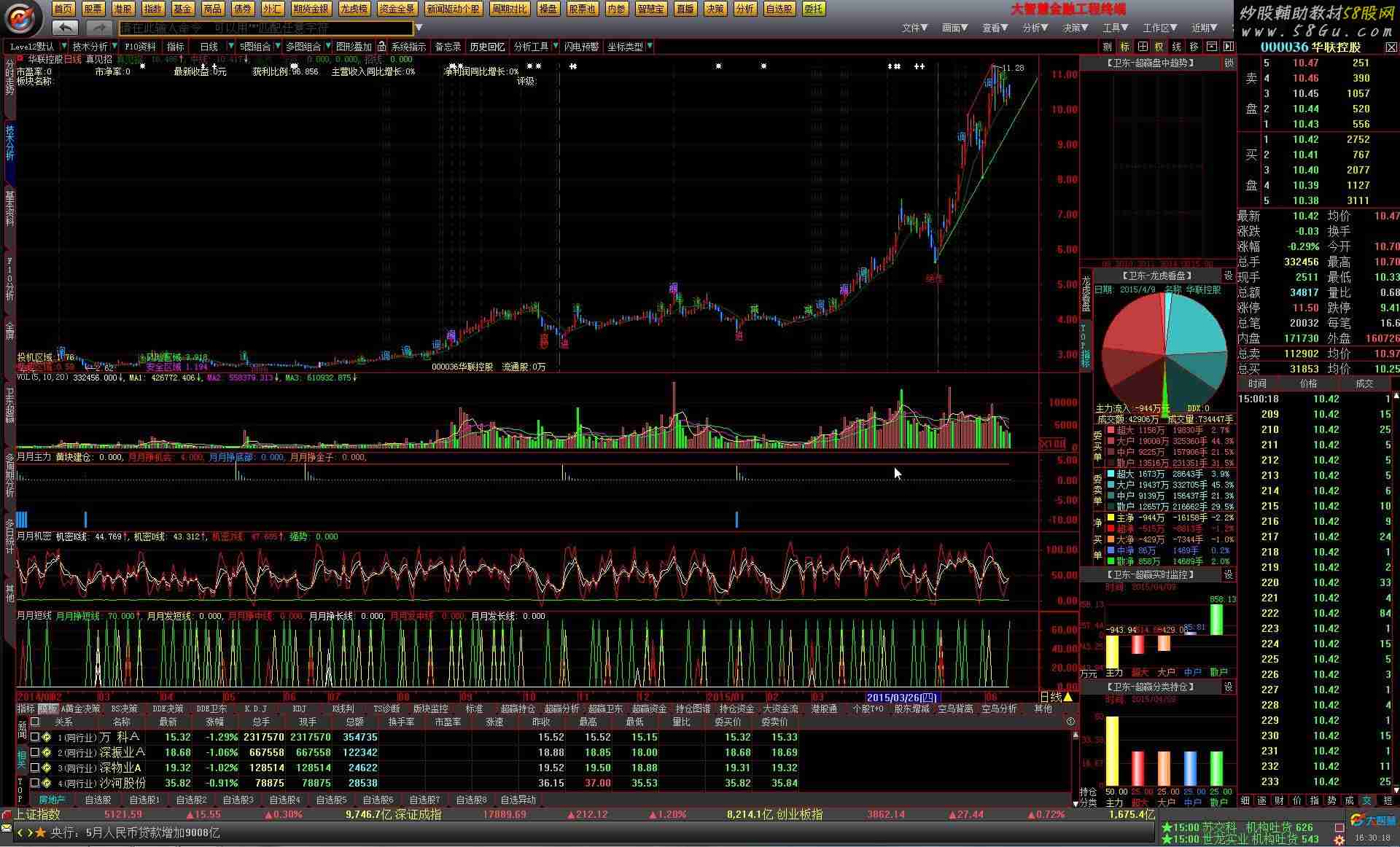Click the 新闻驱动个股 button
This screenshot has width=1400, height=847.
[454, 9]
